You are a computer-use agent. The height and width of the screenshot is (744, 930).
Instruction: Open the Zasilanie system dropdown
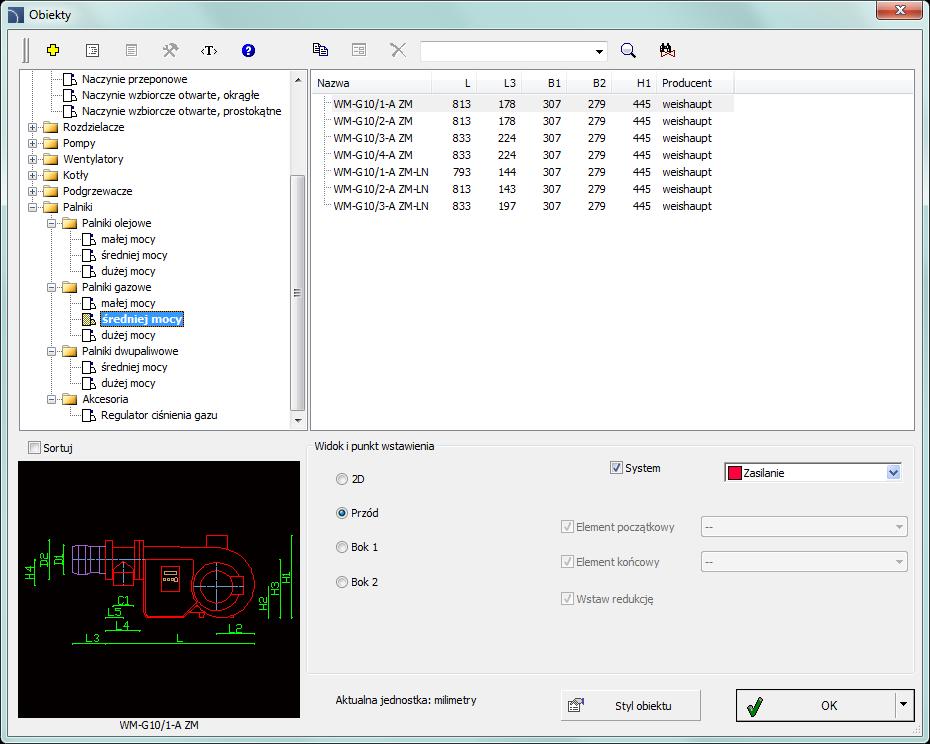pos(893,473)
